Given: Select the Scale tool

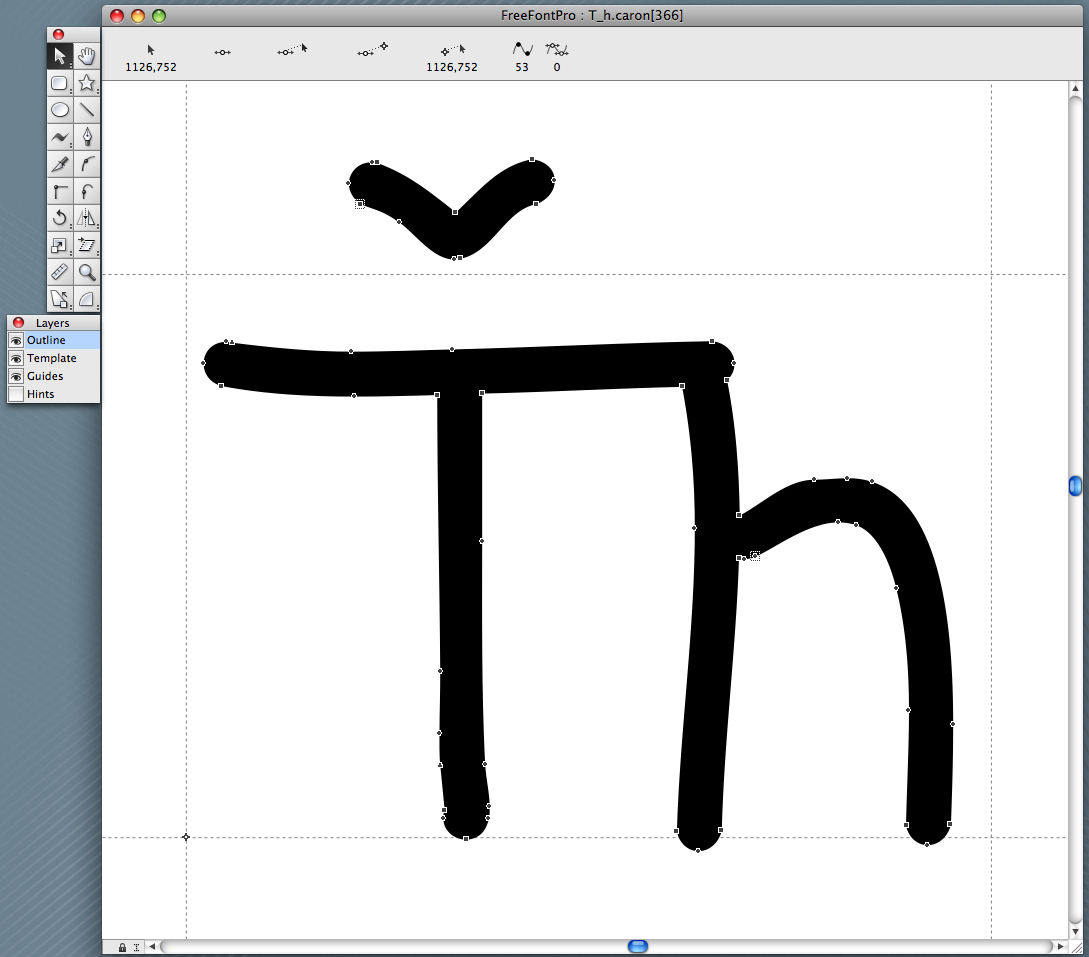Looking at the screenshot, I should [x=60, y=245].
